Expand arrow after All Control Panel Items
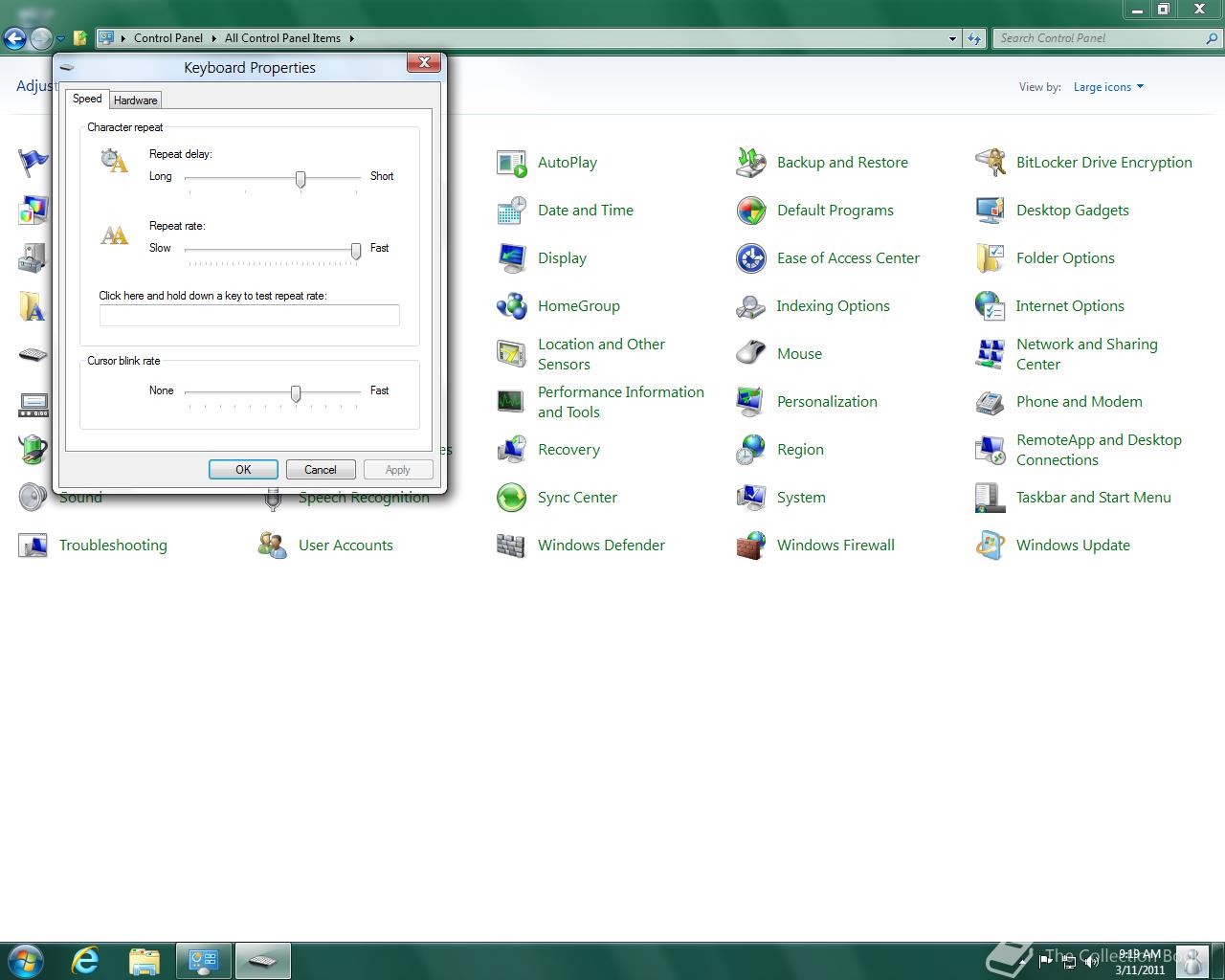 (x=351, y=38)
